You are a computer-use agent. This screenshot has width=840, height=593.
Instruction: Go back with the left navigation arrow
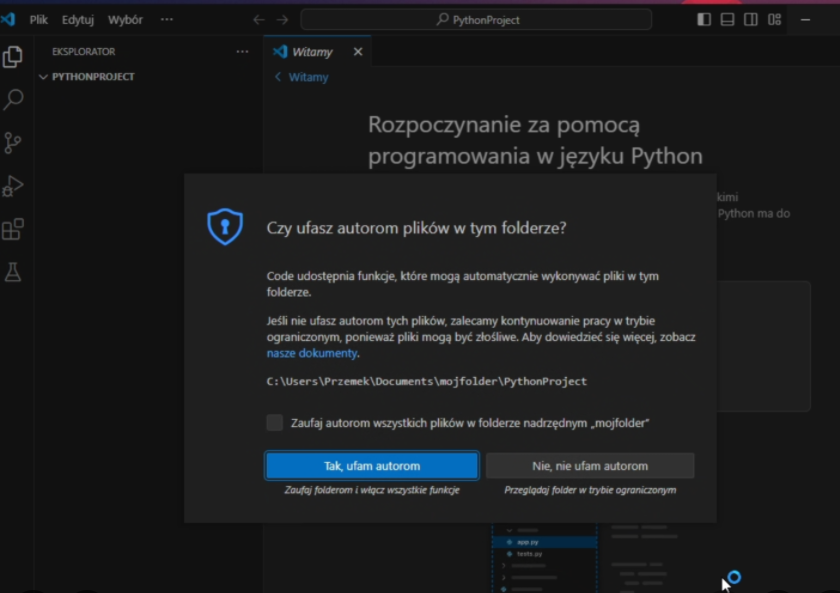point(259,20)
